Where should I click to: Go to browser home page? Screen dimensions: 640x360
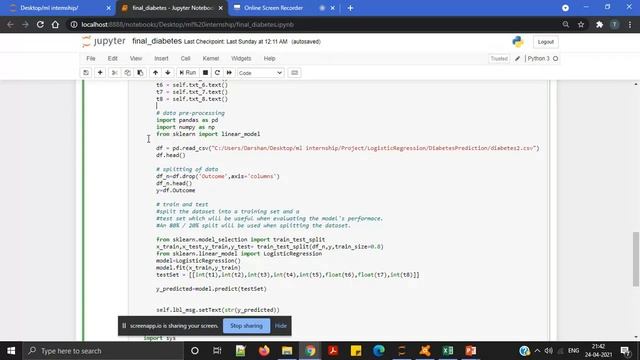(55, 24)
